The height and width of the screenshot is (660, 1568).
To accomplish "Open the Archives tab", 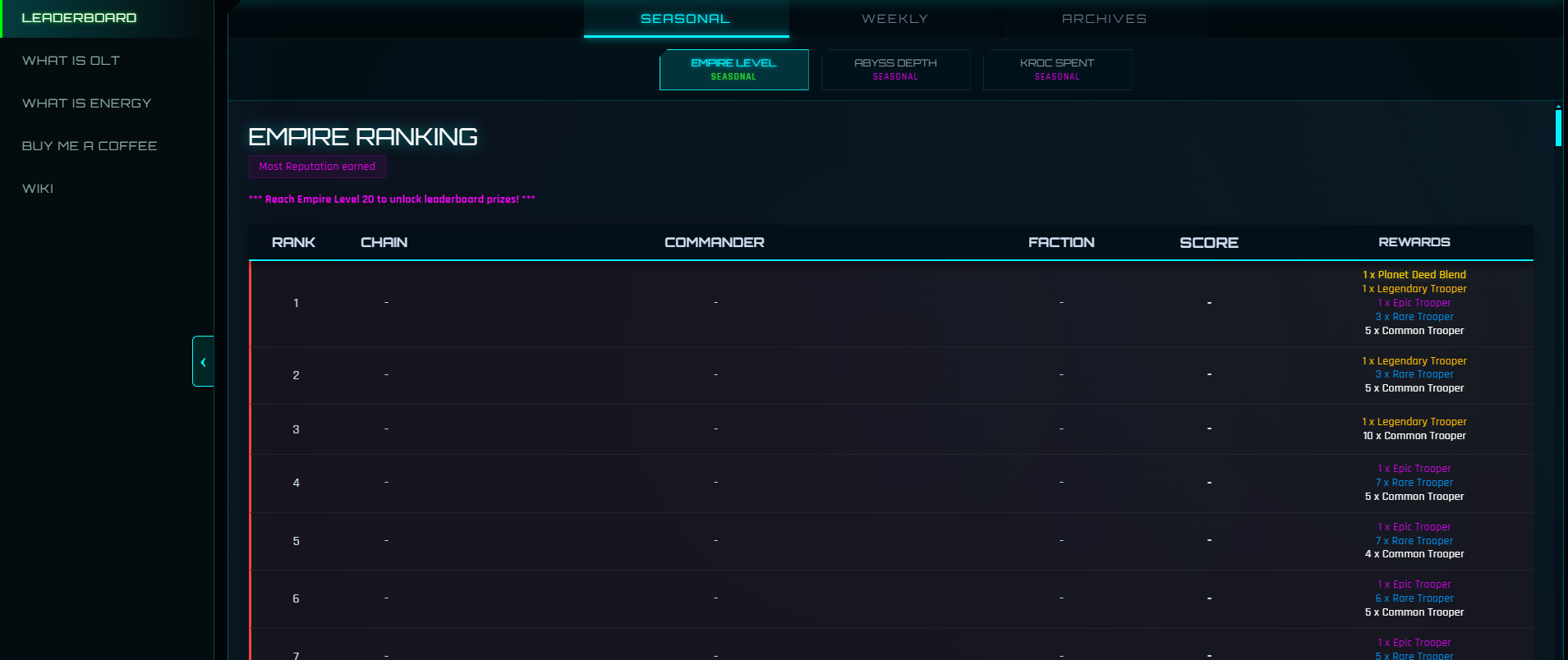I will (1103, 19).
